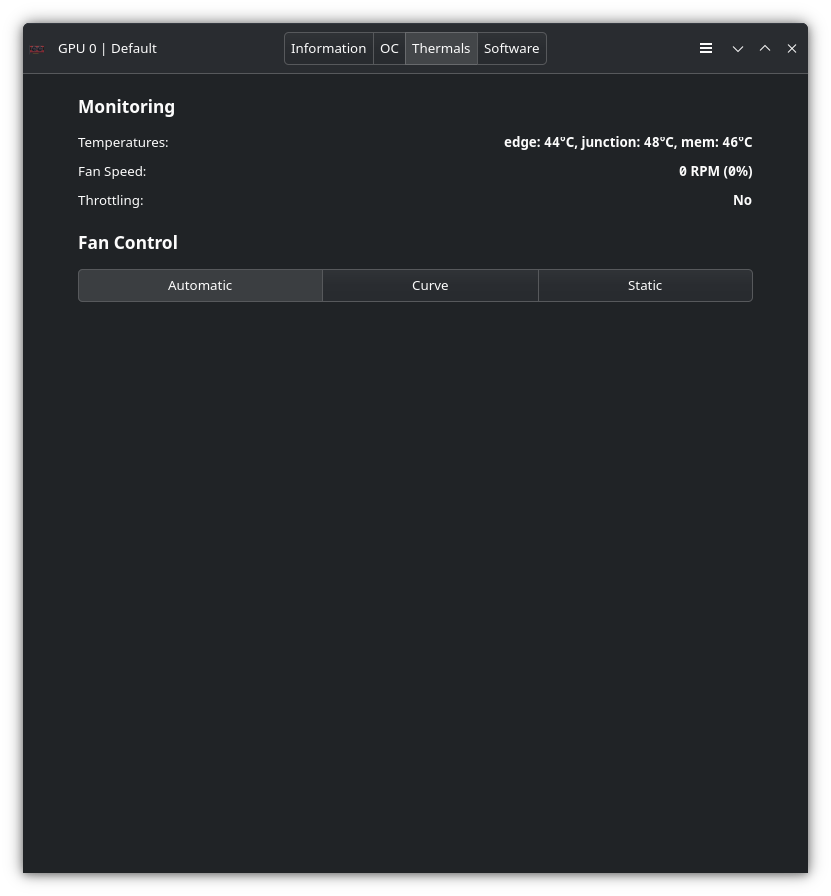Open the GPU 0 | Default selector
831x896 pixels.
[x=107, y=48]
